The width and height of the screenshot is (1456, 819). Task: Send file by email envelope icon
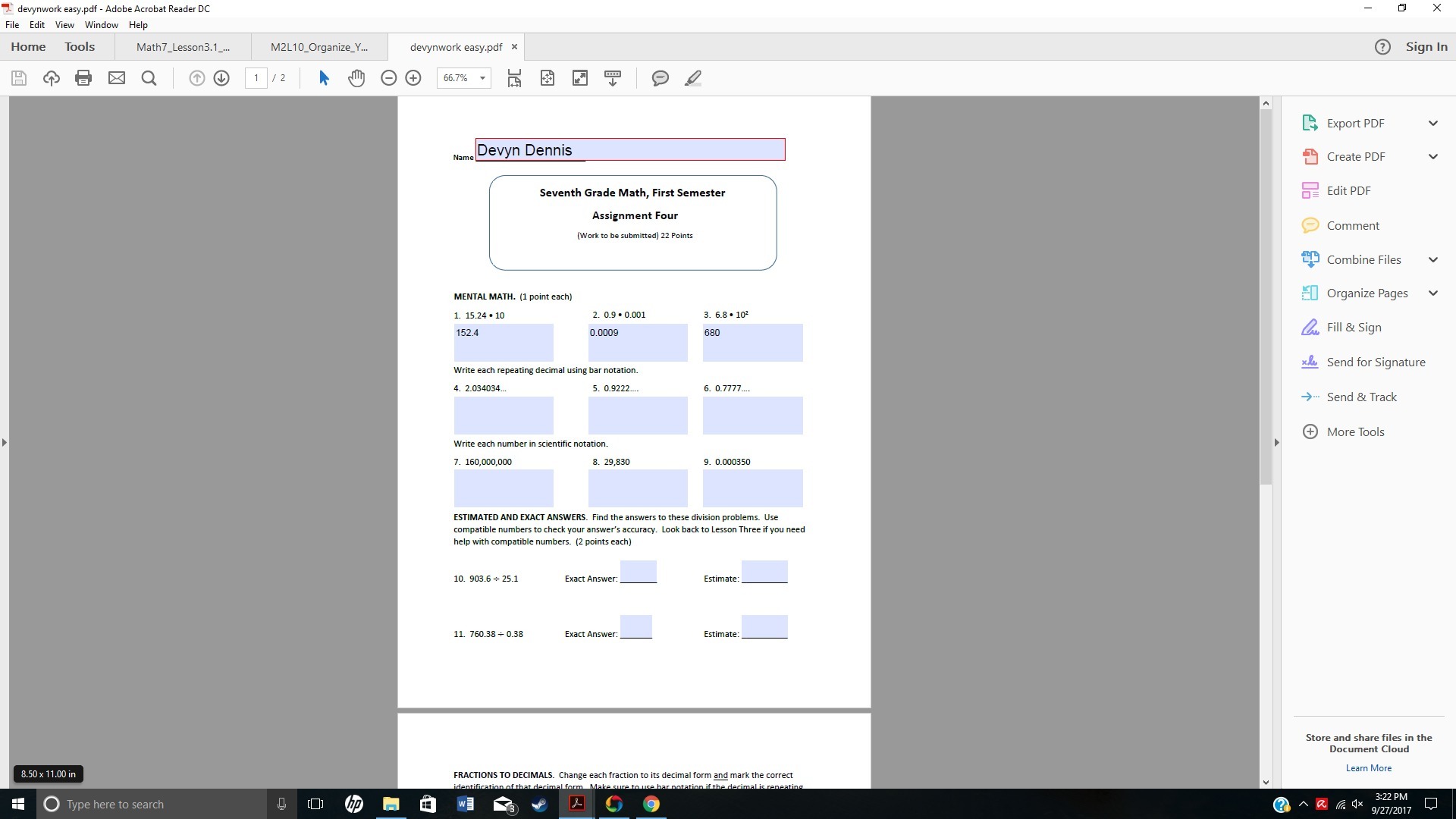117,78
